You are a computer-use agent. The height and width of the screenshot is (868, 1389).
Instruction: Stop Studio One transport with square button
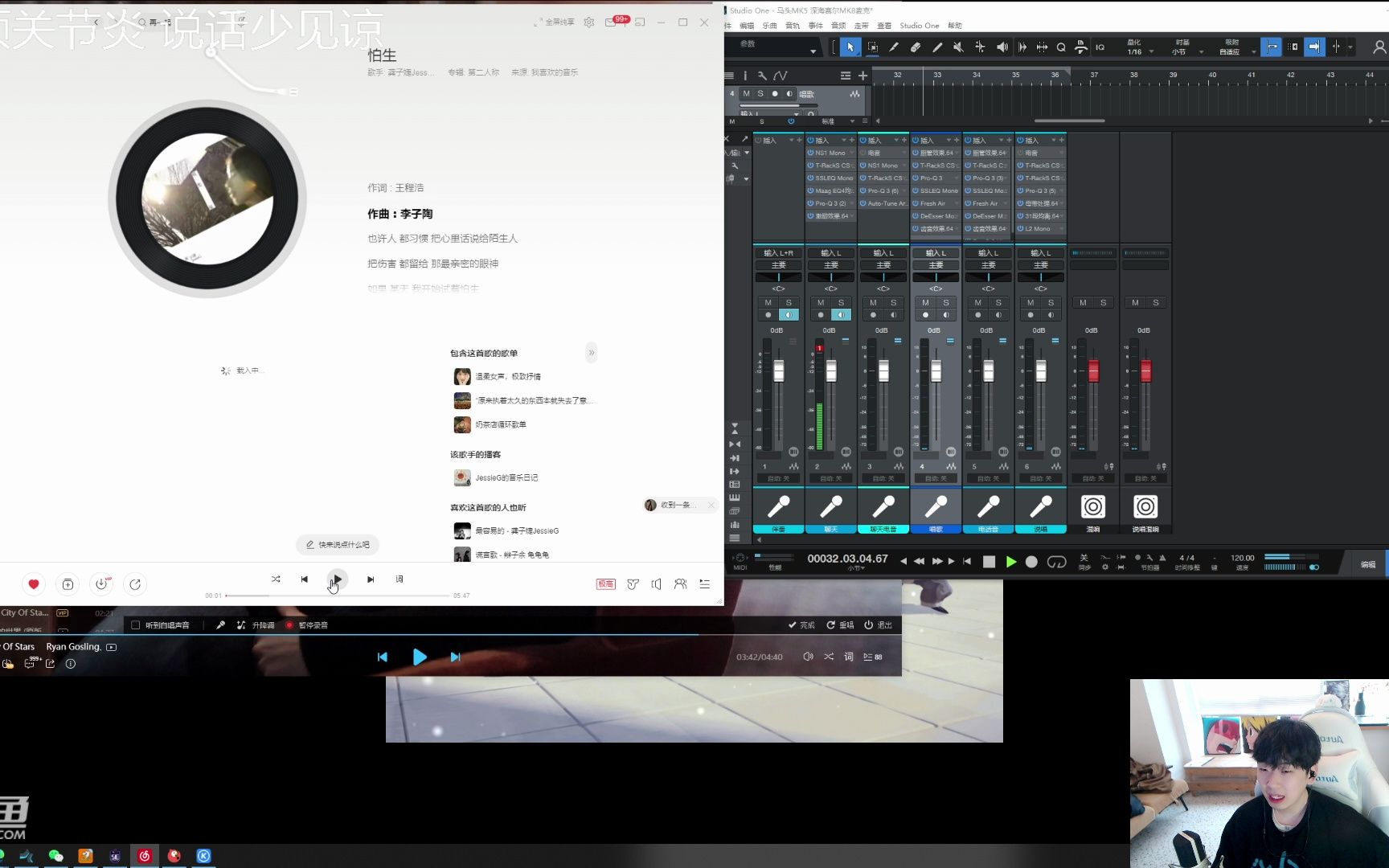(x=990, y=562)
